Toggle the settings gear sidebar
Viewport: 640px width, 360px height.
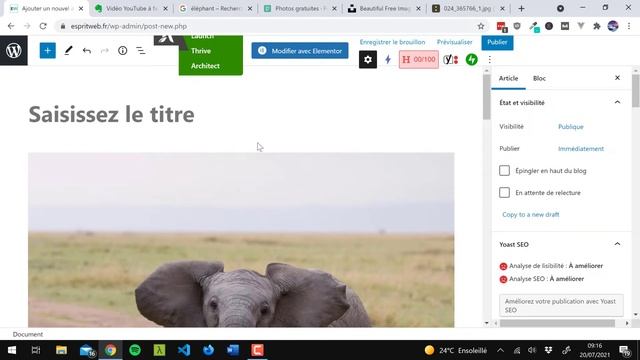(x=368, y=60)
